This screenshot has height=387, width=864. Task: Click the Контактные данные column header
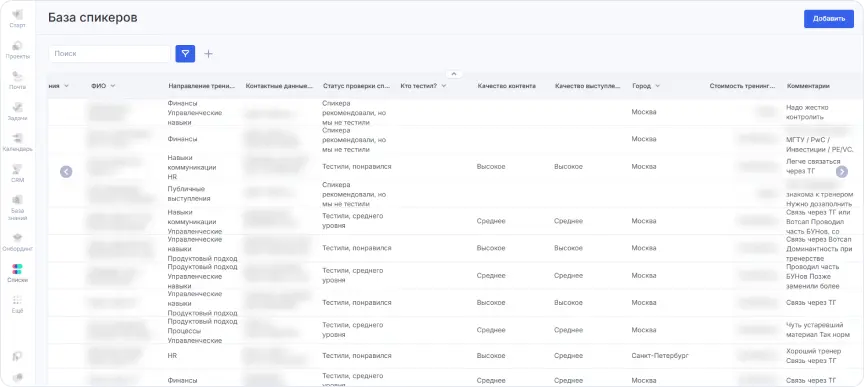(279, 86)
